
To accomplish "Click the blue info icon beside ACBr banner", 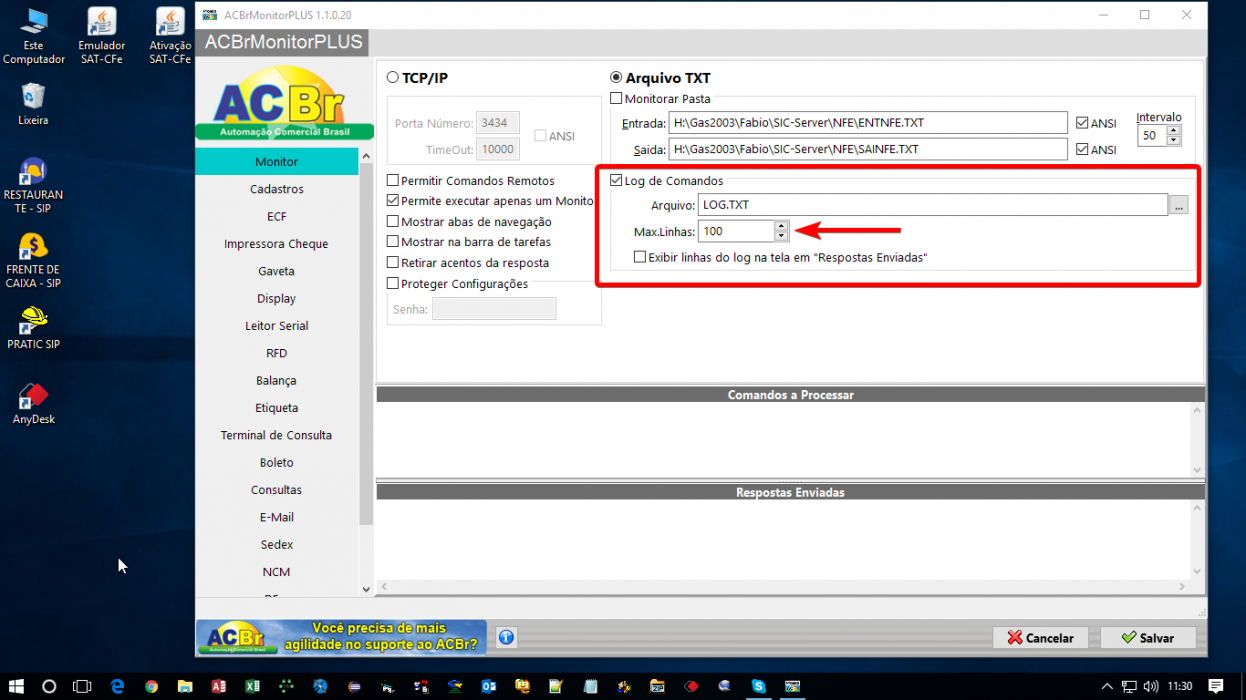I will click(506, 637).
